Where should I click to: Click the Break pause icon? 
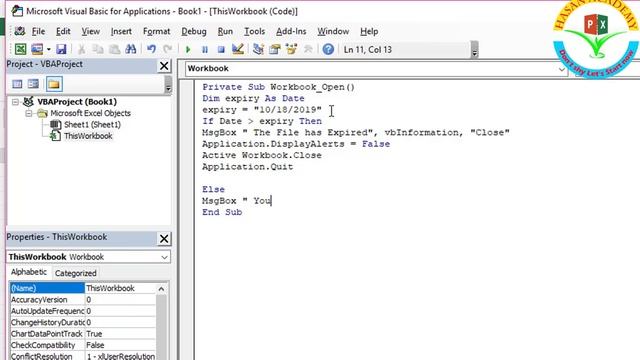(204, 49)
